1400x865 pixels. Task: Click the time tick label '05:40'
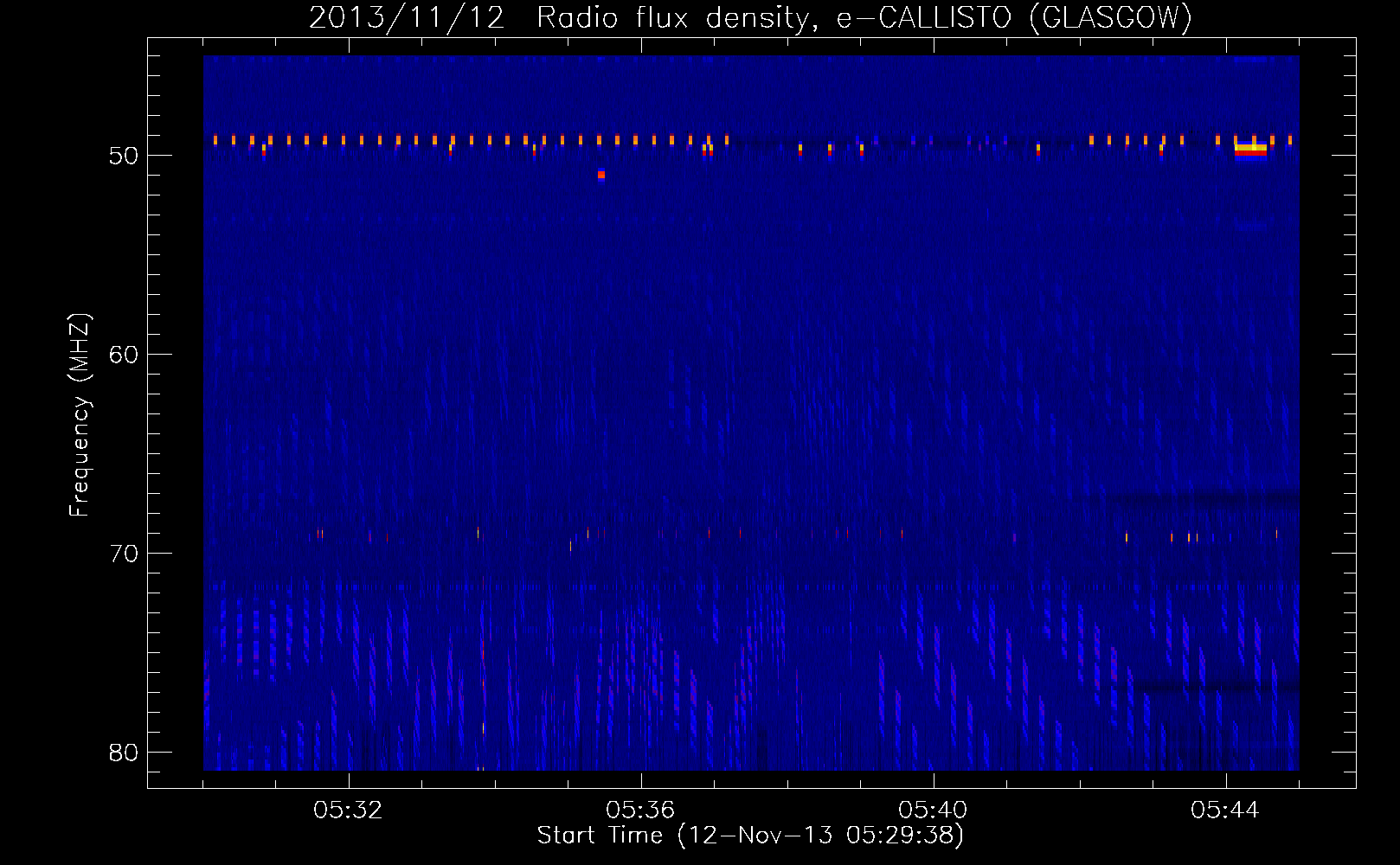coord(933,811)
